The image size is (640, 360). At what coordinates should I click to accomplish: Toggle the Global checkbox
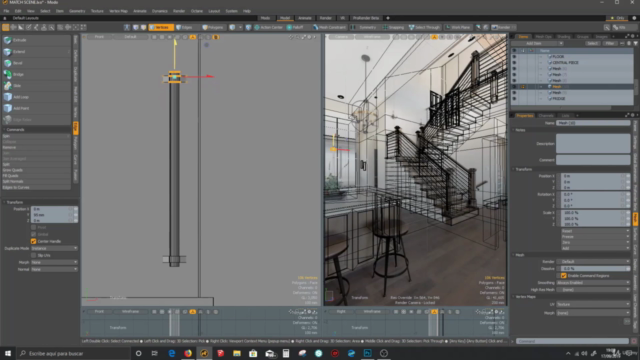coord(33,234)
